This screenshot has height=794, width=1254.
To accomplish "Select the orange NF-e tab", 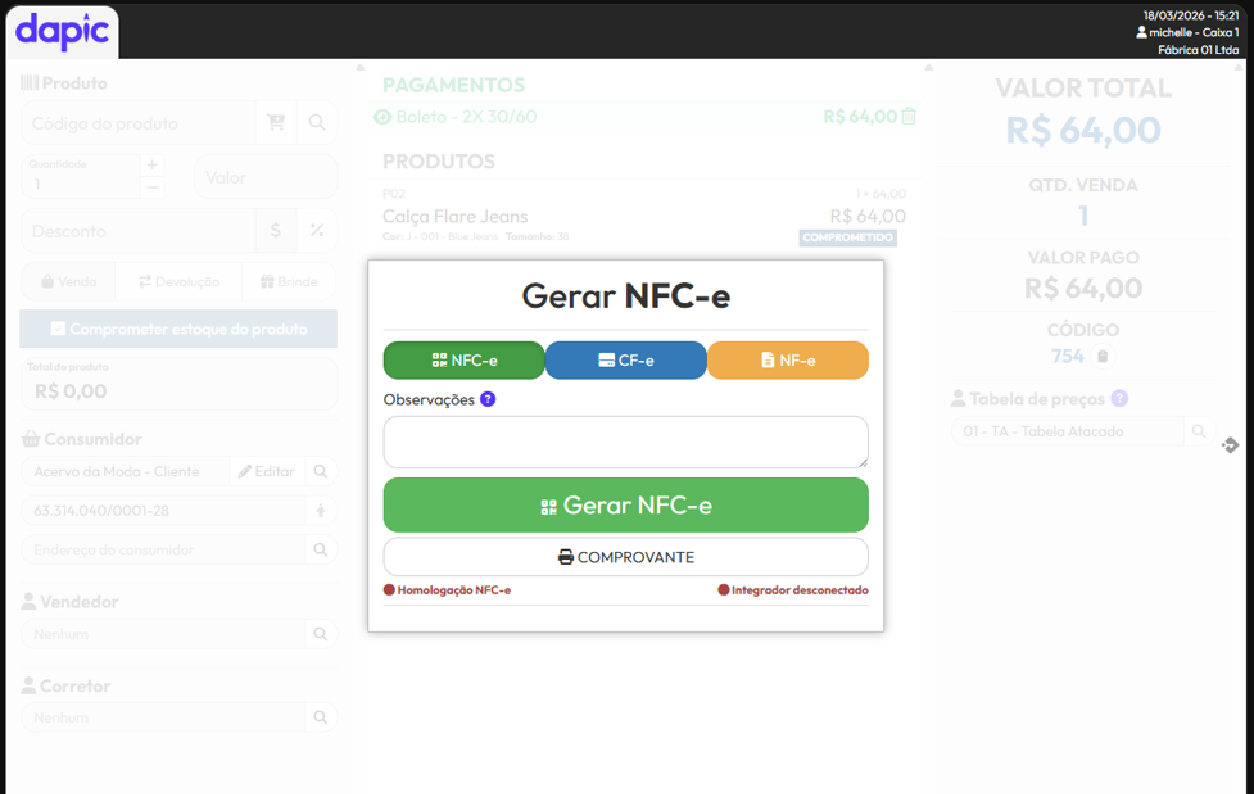I will [787, 360].
